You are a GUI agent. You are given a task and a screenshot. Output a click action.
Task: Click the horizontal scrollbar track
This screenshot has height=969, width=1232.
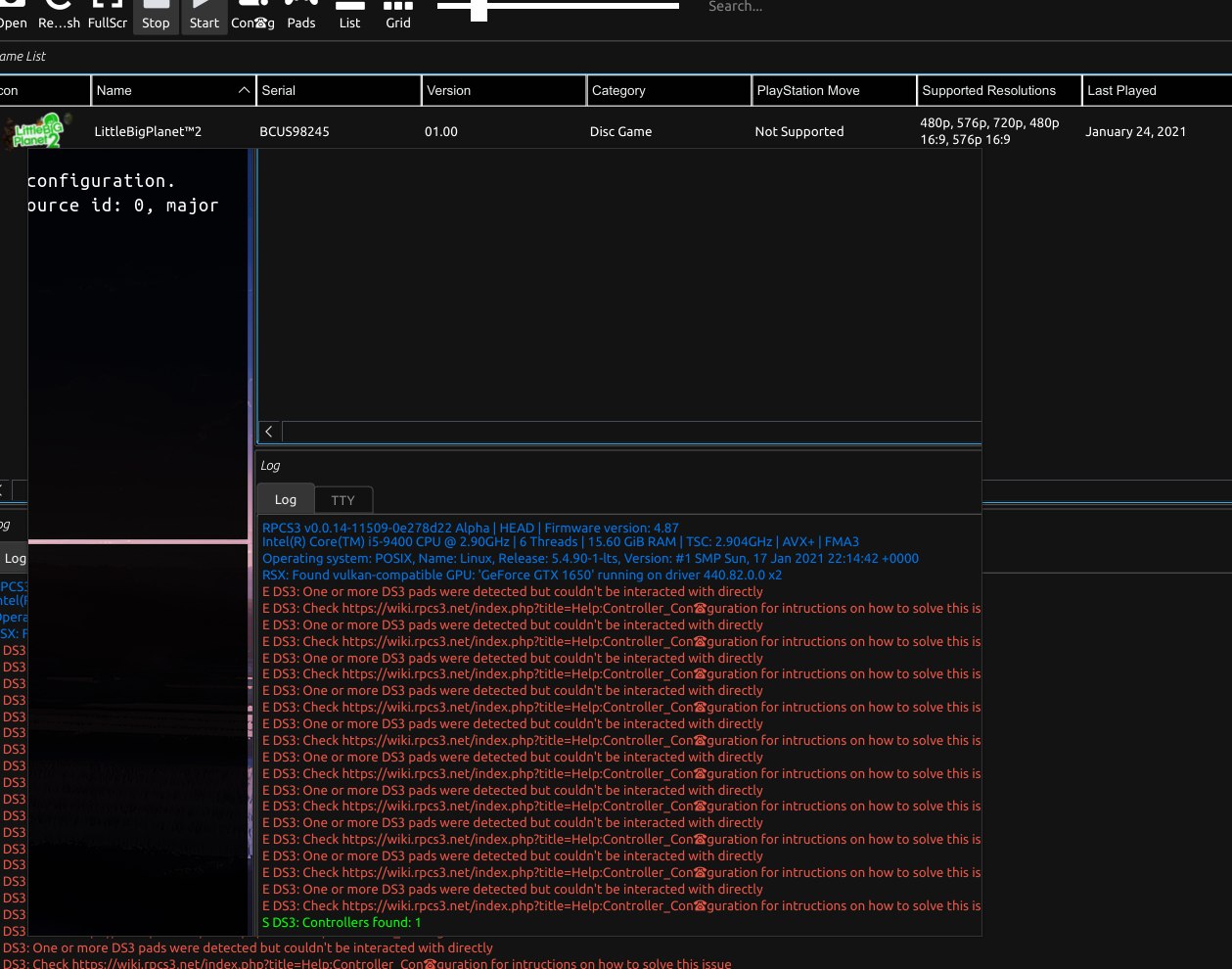point(631,432)
